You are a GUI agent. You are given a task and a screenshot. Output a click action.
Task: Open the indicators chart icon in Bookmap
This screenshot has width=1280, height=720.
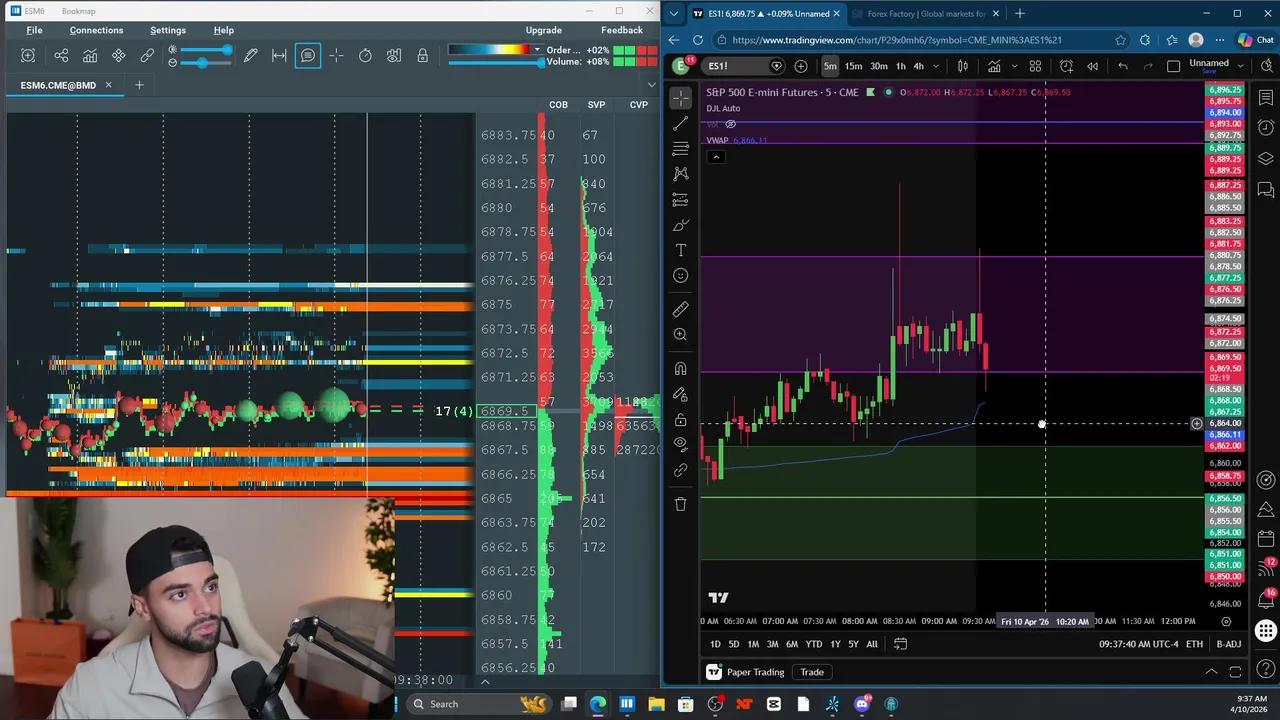click(x=90, y=56)
